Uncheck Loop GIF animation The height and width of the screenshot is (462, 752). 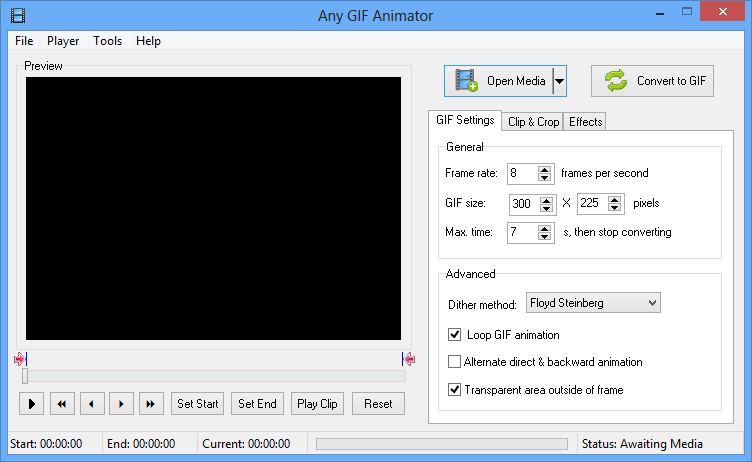click(454, 334)
